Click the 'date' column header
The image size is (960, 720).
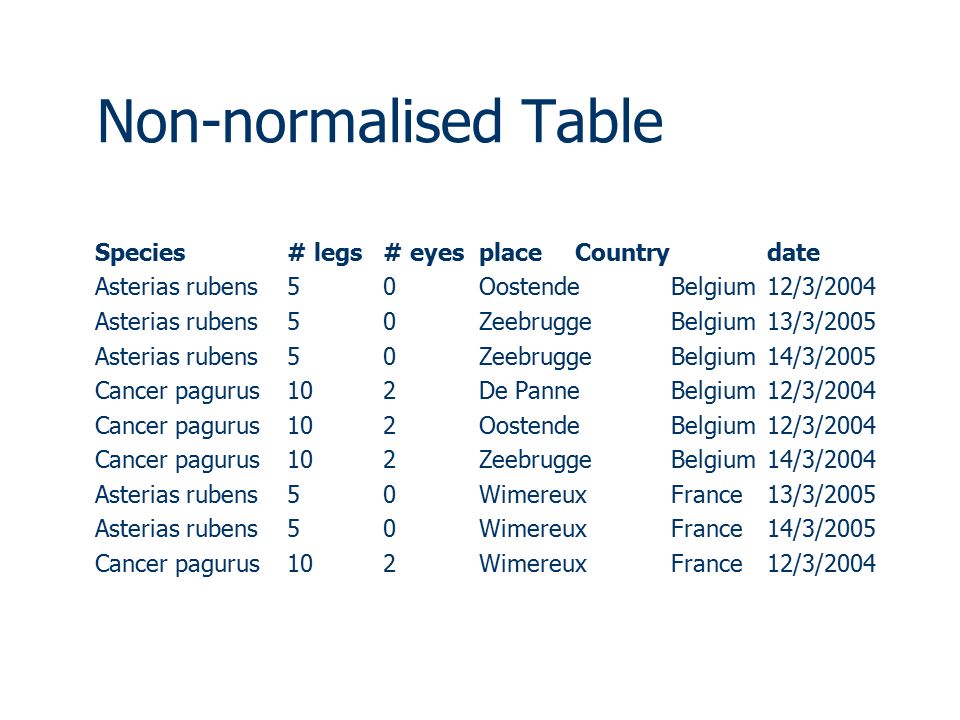[793, 252]
